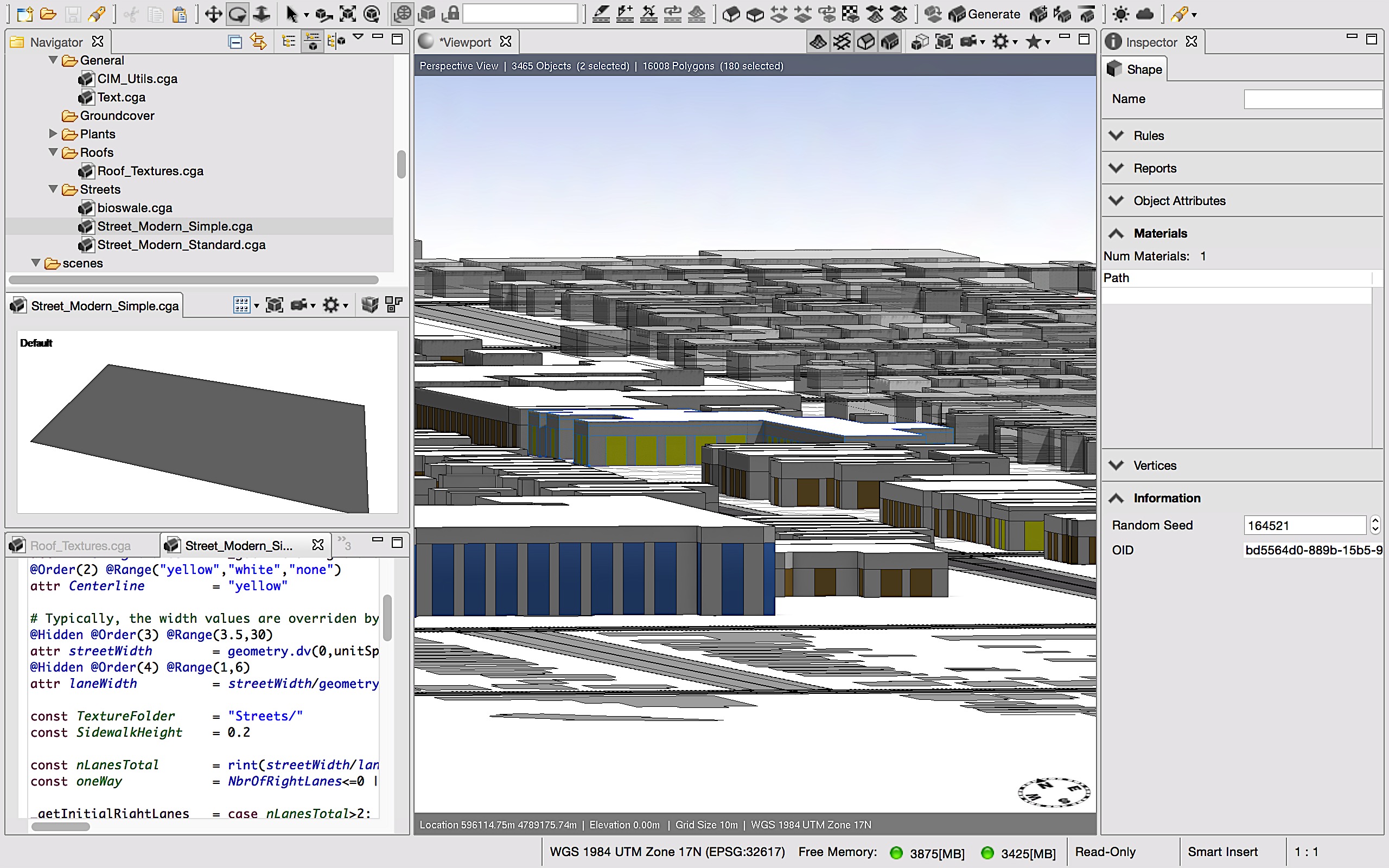Click the Viewport camera options icon

969,41
